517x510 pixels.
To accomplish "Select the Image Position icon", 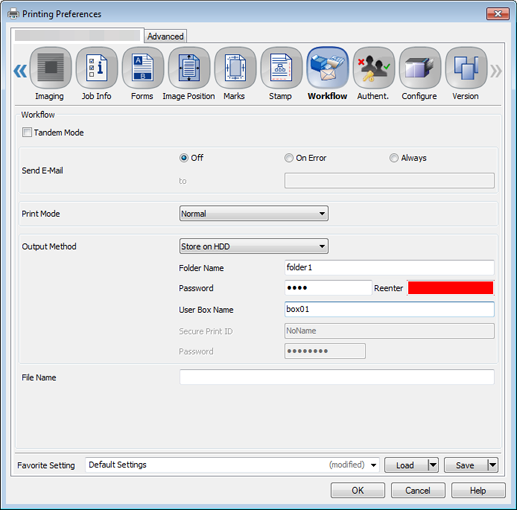I will tap(189, 68).
